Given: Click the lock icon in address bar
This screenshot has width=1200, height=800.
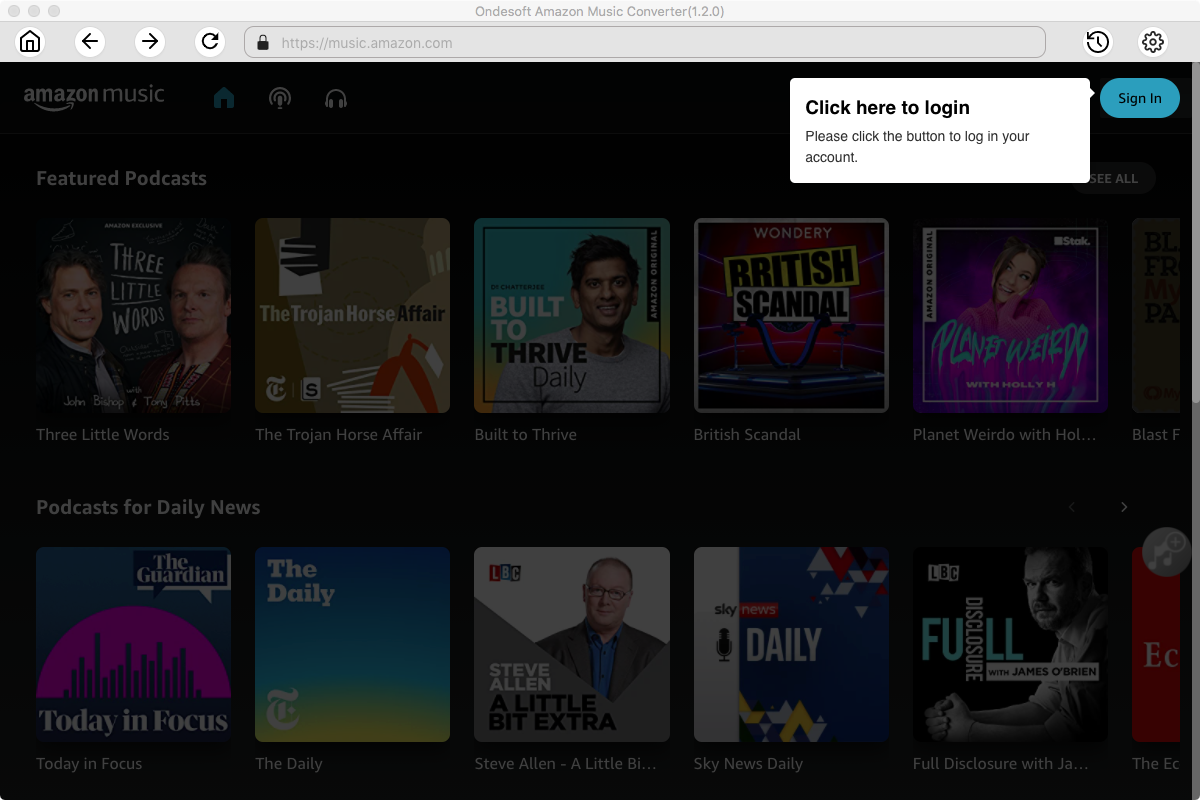Looking at the screenshot, I should pyautogui.click(x=263, y=43).
